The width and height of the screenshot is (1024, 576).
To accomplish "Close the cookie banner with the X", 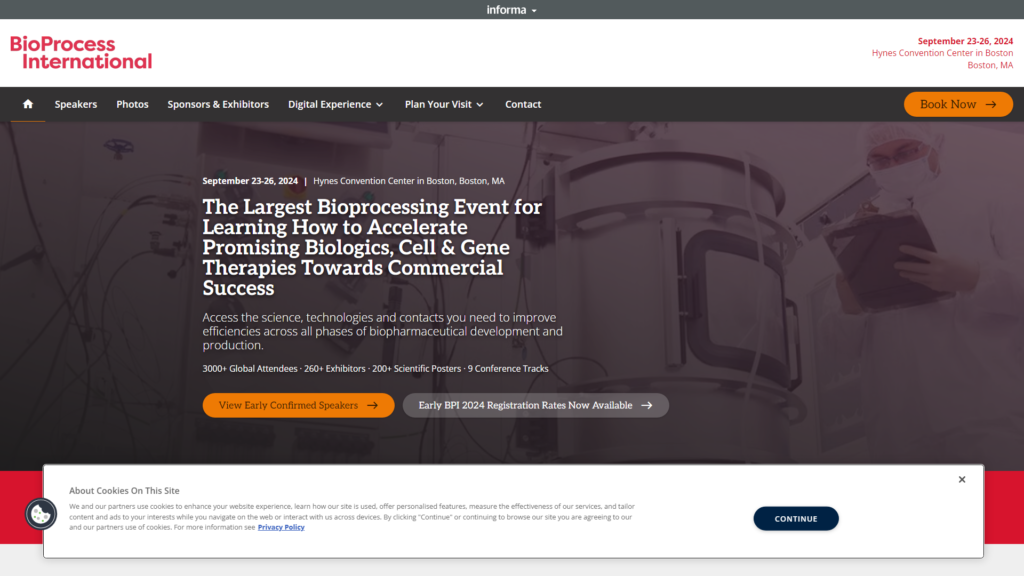I will pos(961,479).
